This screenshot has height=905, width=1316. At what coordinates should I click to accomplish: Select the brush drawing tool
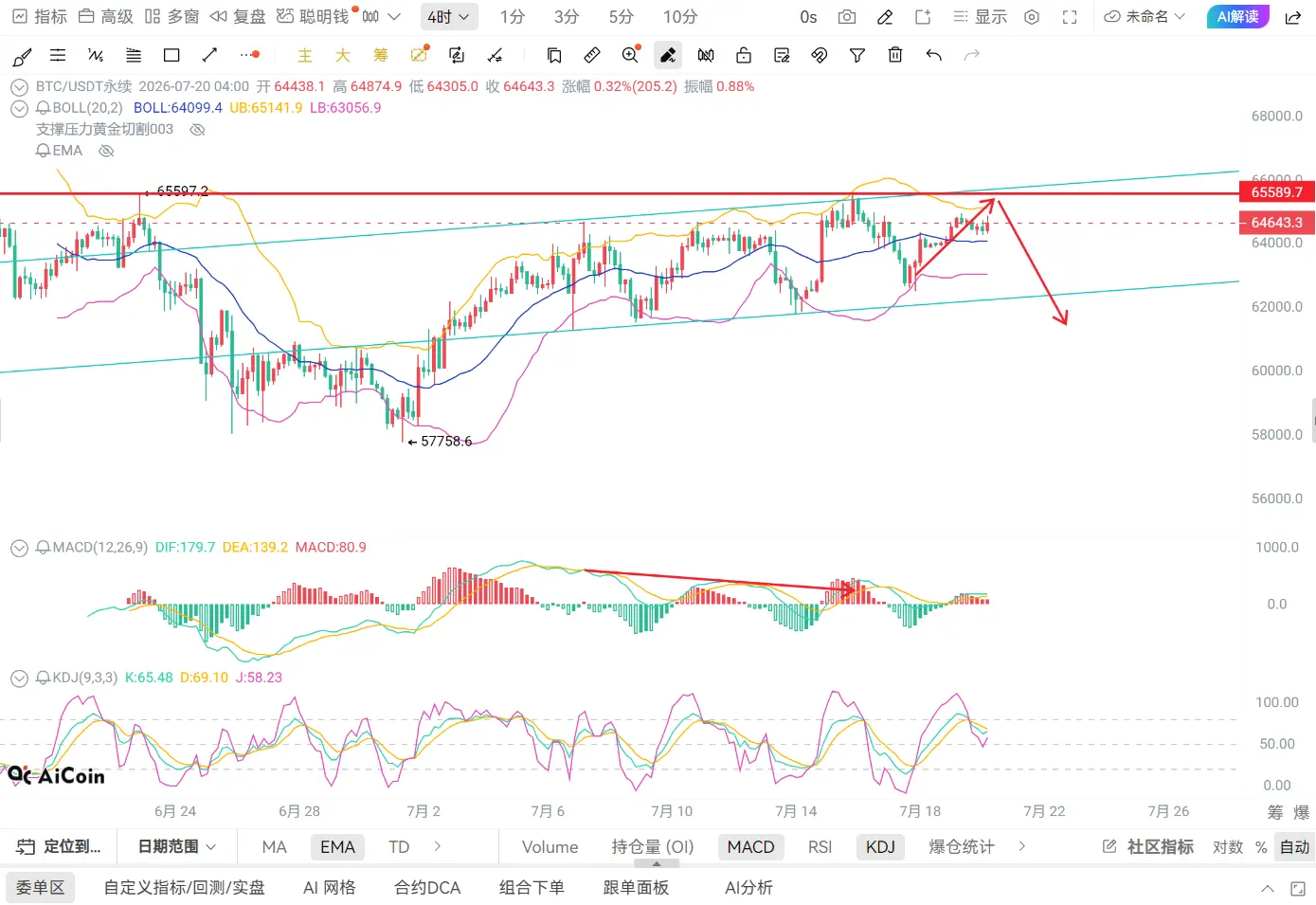21,56
